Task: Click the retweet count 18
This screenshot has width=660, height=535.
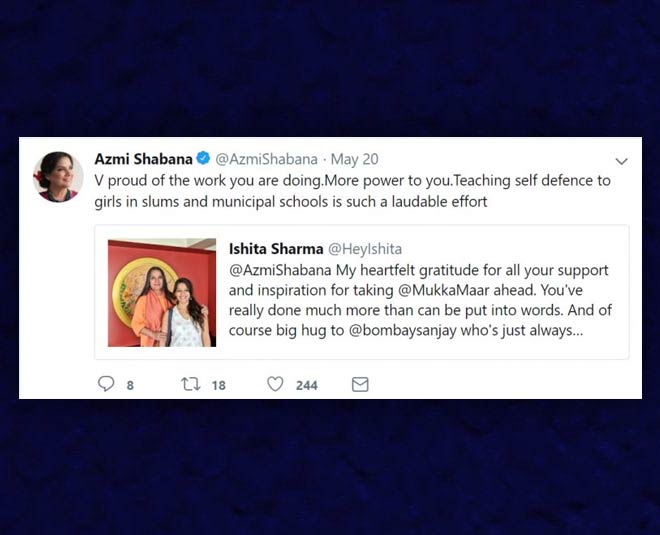Action: (218, 385)
